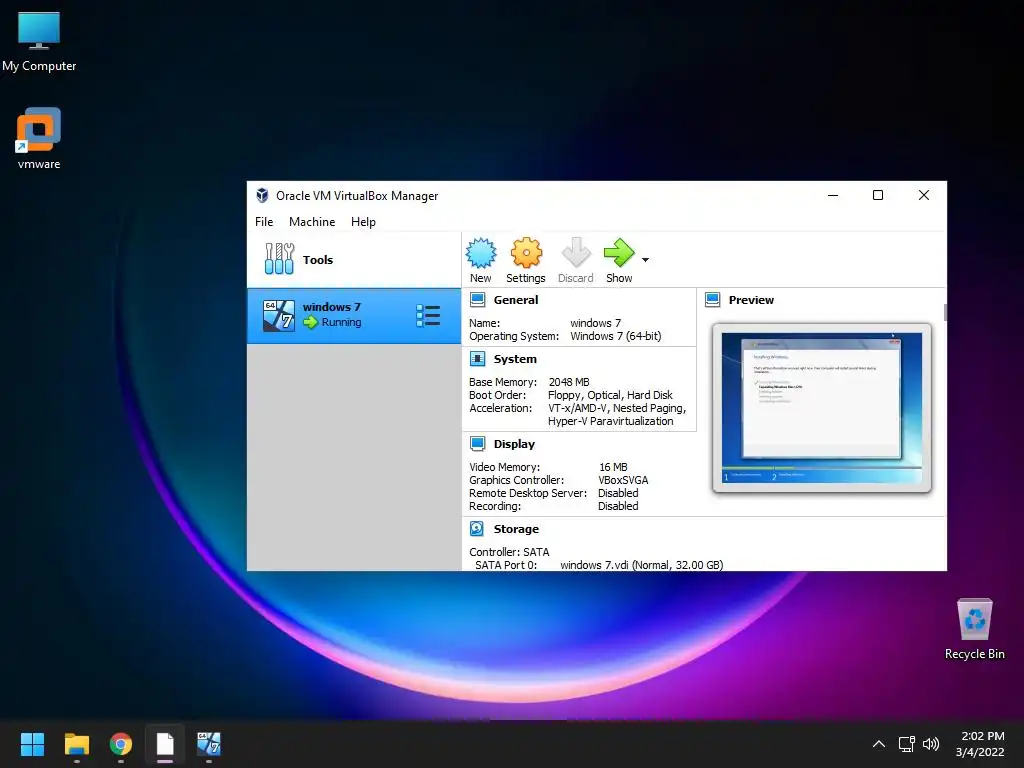Open File Explorer from the taskbar
Viewport: 1024px width, 768px height.
pos(77,744)
